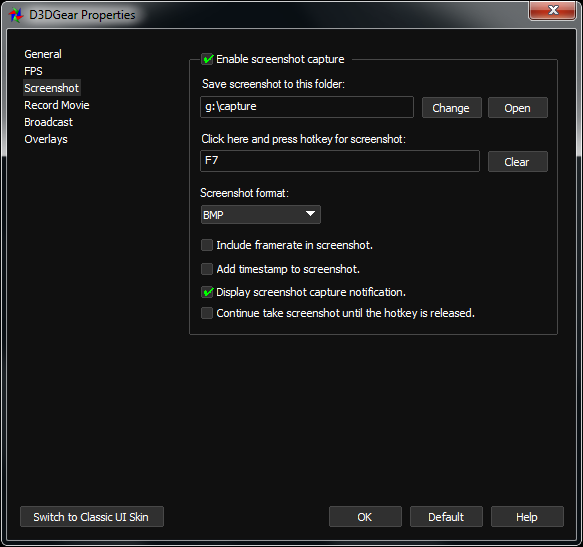The image size is (583, 547).
Task: Click the Change folder button
Action: (x=452, y=108)
